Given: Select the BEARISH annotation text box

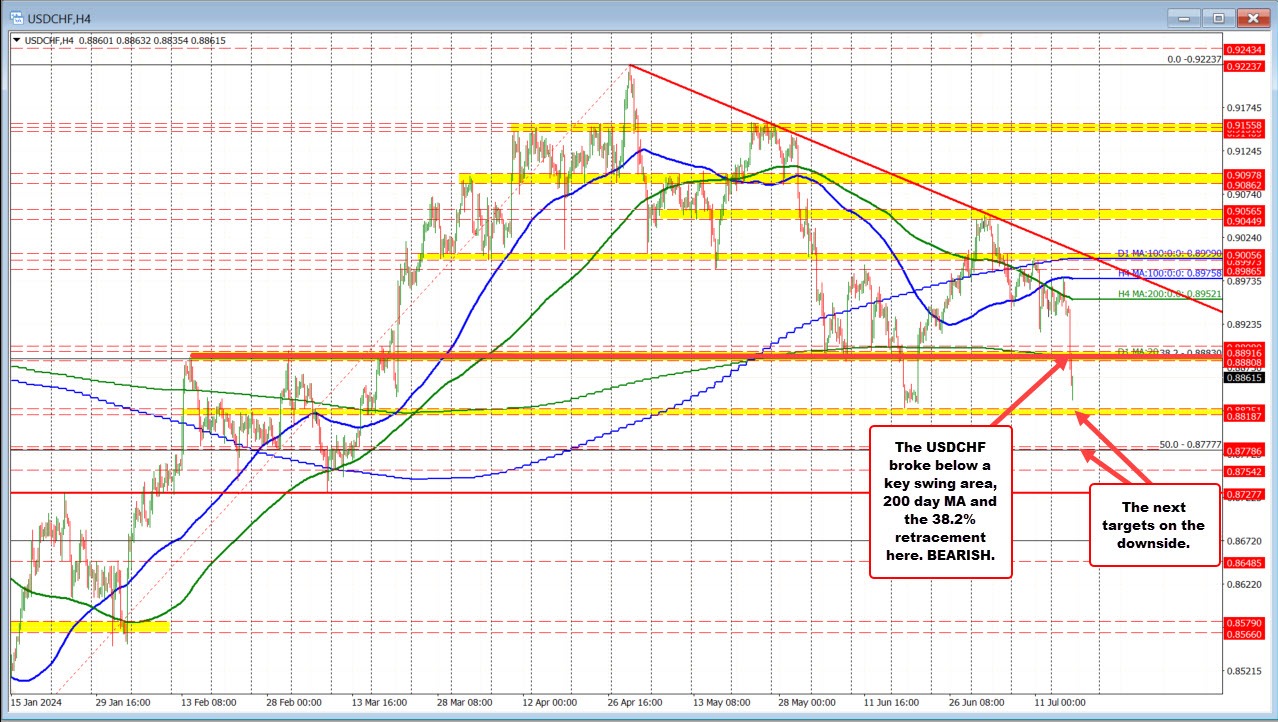Looking at the screenshot, I should pos(940,502).
